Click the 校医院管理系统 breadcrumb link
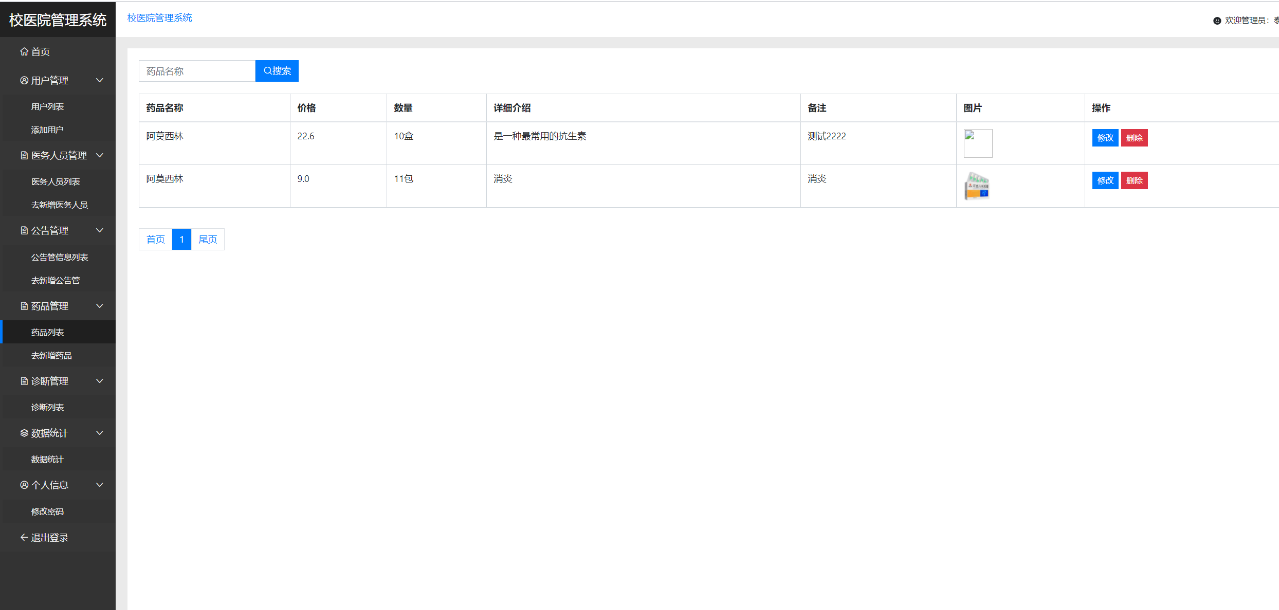Screen dimensions: 1279x610 pos(160,18)
